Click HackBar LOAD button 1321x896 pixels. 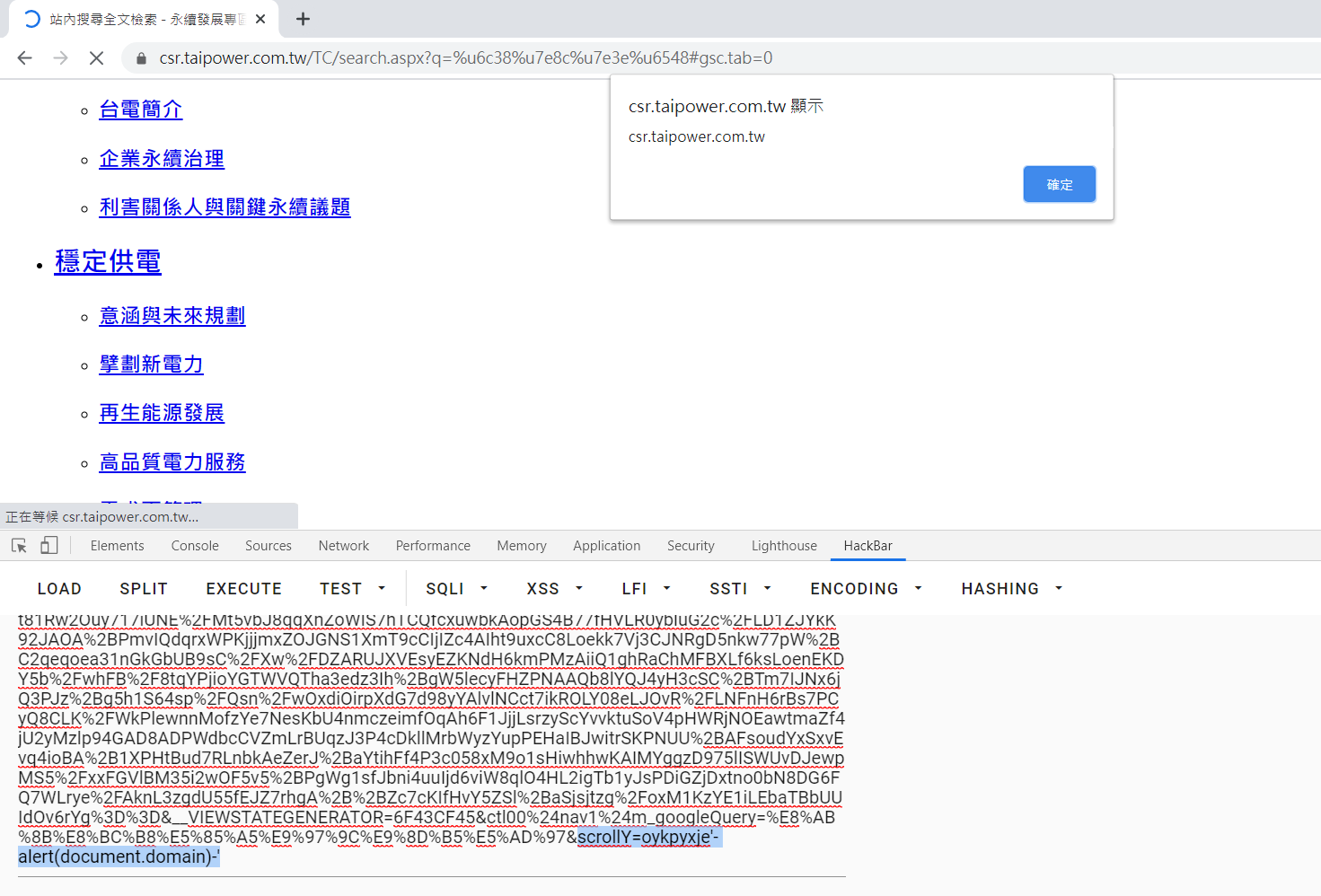point(59,589)
